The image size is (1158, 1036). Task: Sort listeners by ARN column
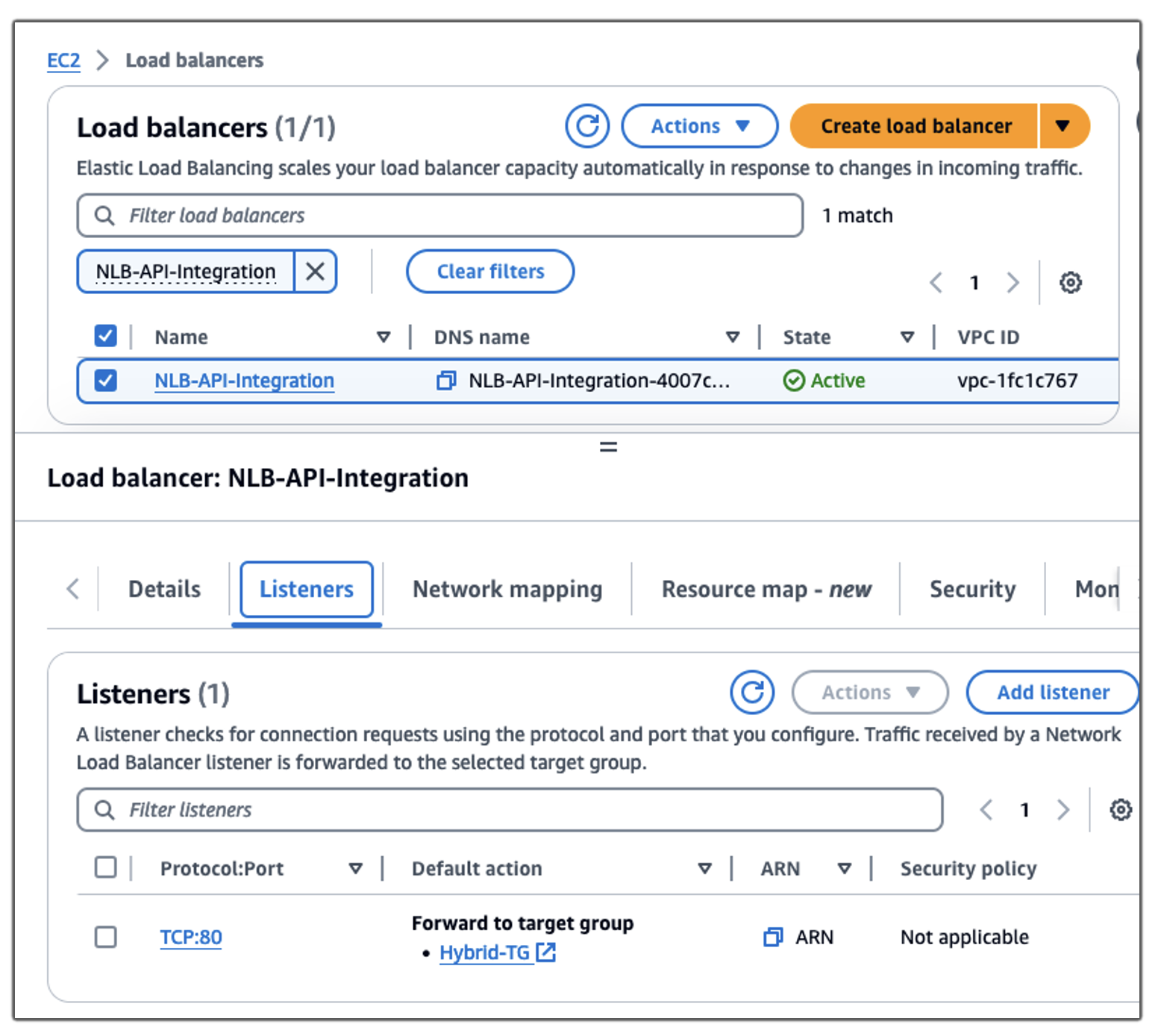tap(845, 869)
